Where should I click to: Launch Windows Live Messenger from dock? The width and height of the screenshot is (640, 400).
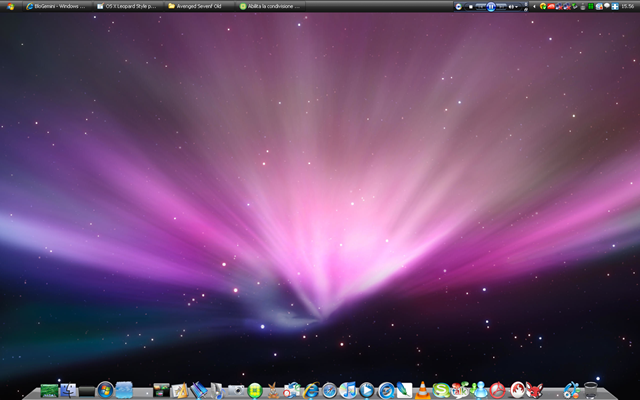pyautogui.click(x=478, y=390)
